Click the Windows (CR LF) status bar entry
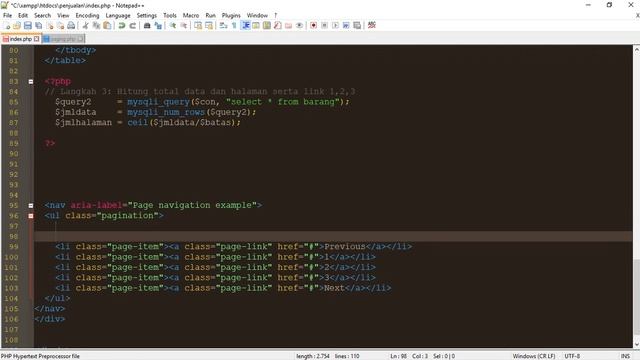The width and height of the screenshot is (640, 360). click(x=534, y=356)
